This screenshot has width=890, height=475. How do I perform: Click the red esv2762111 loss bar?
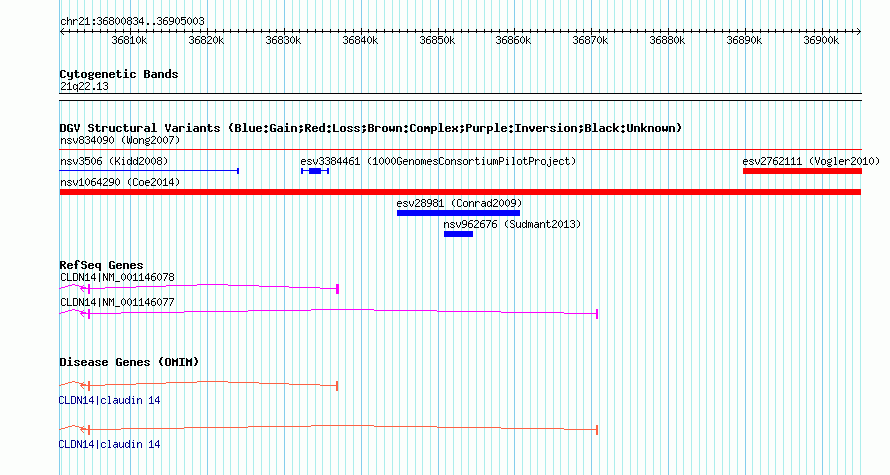802,171
